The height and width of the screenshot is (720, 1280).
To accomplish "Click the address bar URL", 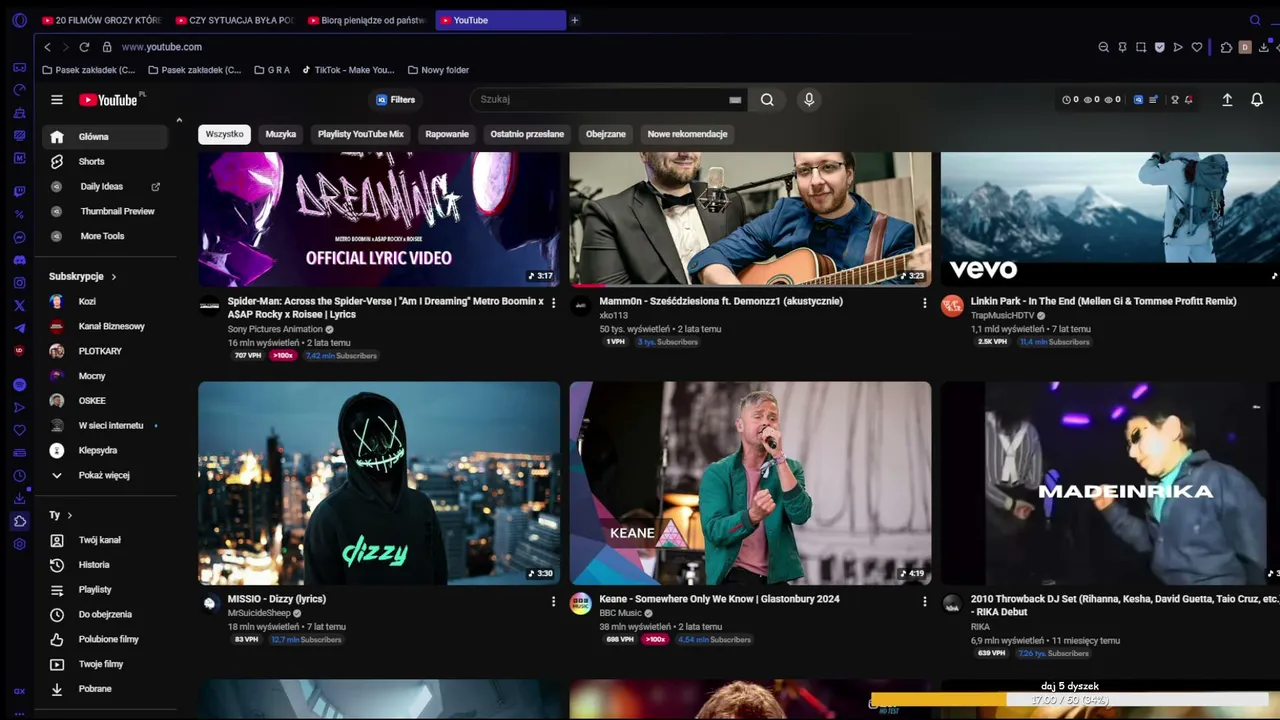I will click(162, 47).
